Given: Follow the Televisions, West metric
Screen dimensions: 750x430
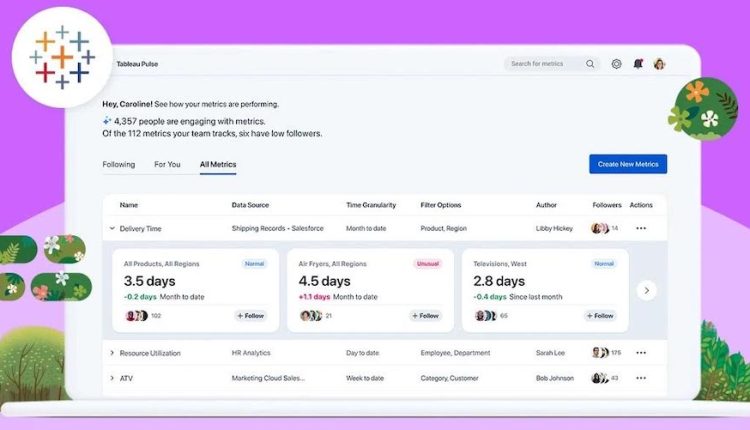Looking at the screenshot, I should click(x=600, y=316).
